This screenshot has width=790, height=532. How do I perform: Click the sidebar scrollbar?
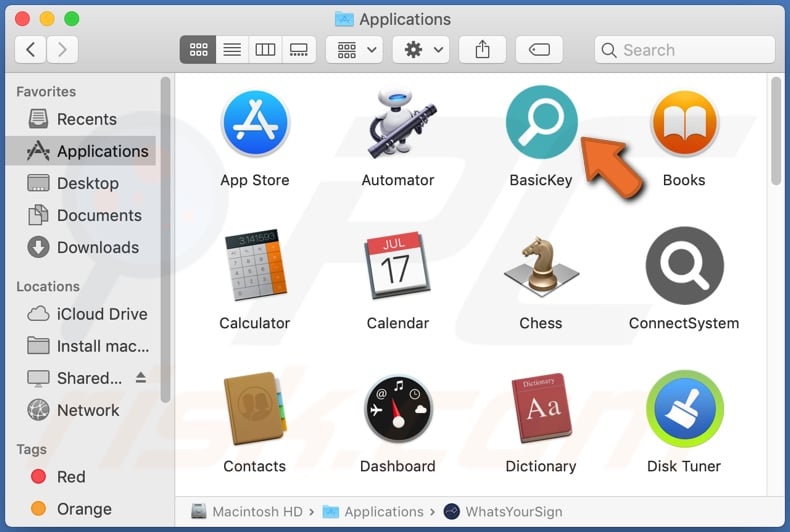pos(165,240)
